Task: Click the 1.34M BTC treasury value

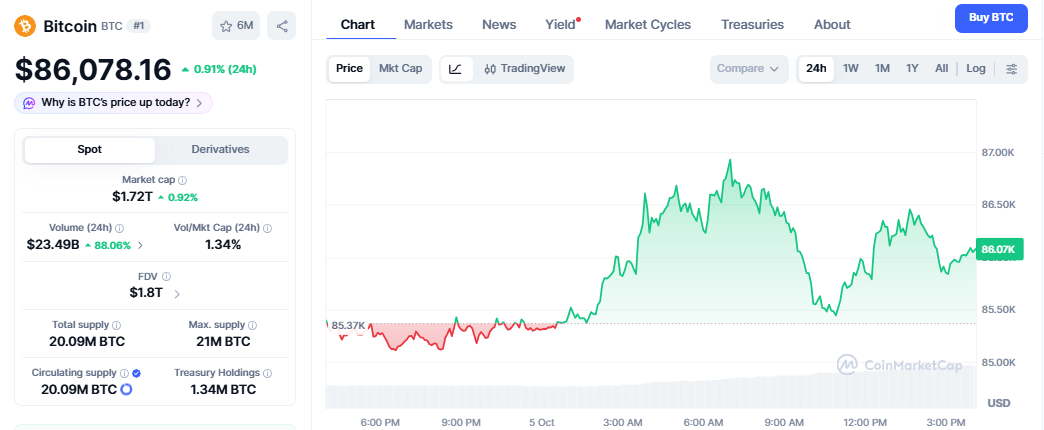Action: [x=223, y=390]
